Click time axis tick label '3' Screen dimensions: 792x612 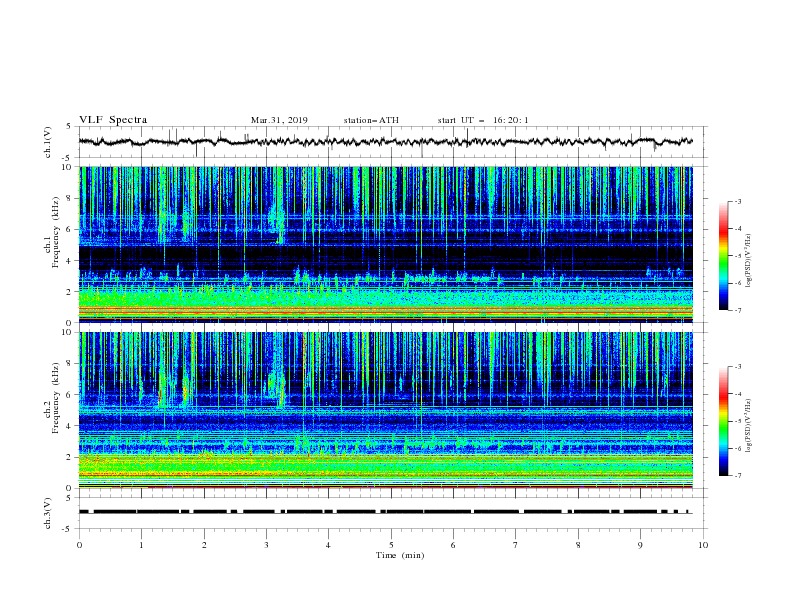[x=267, y=545]
